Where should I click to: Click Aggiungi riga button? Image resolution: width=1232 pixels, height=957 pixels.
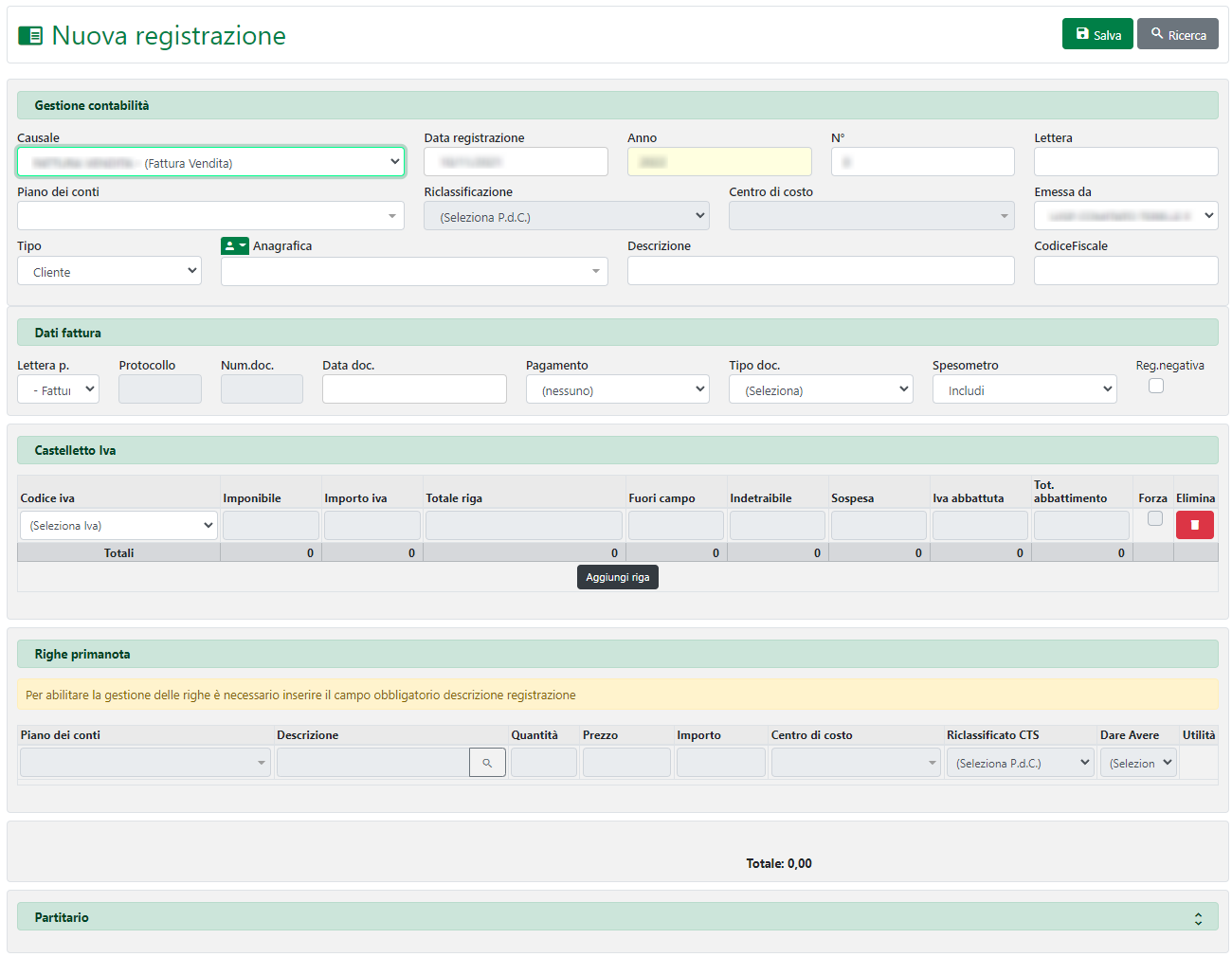coord(617,577)
